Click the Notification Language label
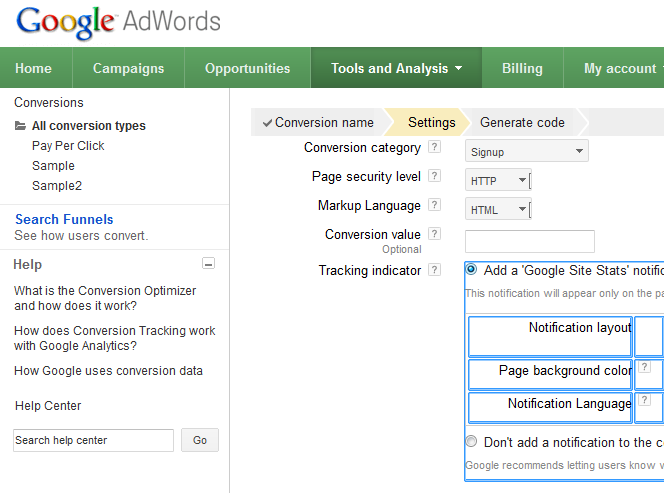Image resolution: width=664 pixels, height=493 pixels. [570, 404]
